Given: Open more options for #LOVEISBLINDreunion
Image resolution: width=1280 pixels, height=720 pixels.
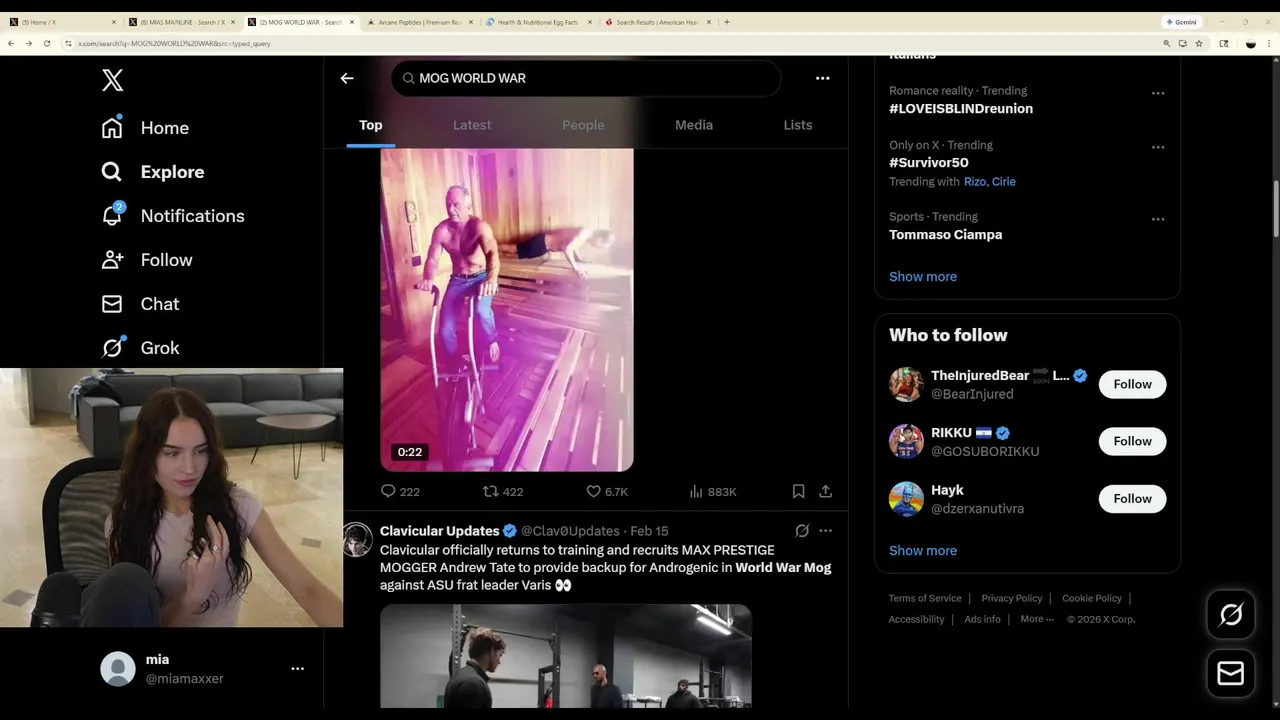Looking at the screenshot, I should click(1158, 93).
